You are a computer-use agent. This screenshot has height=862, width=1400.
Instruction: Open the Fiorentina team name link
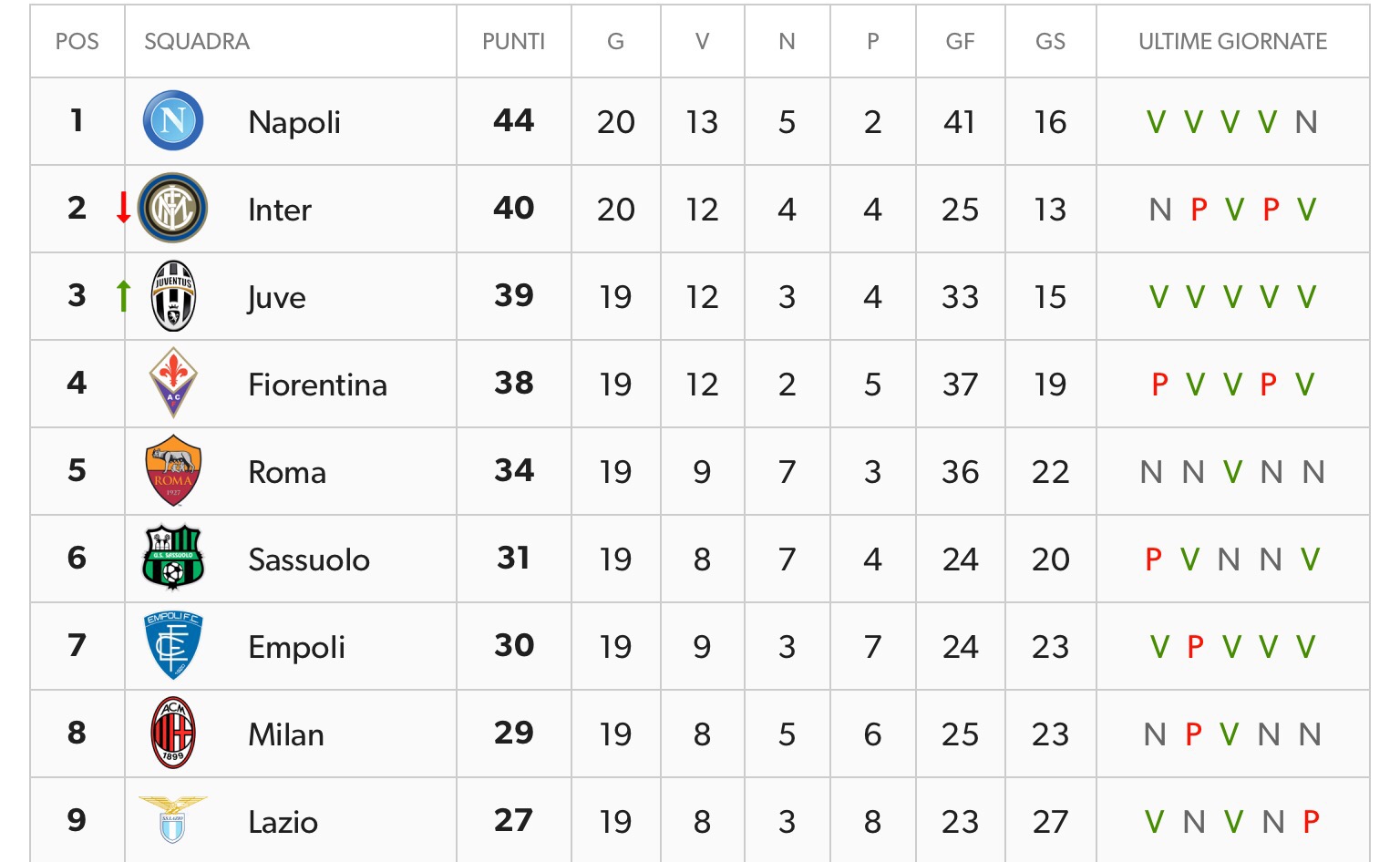pos(317,385)
